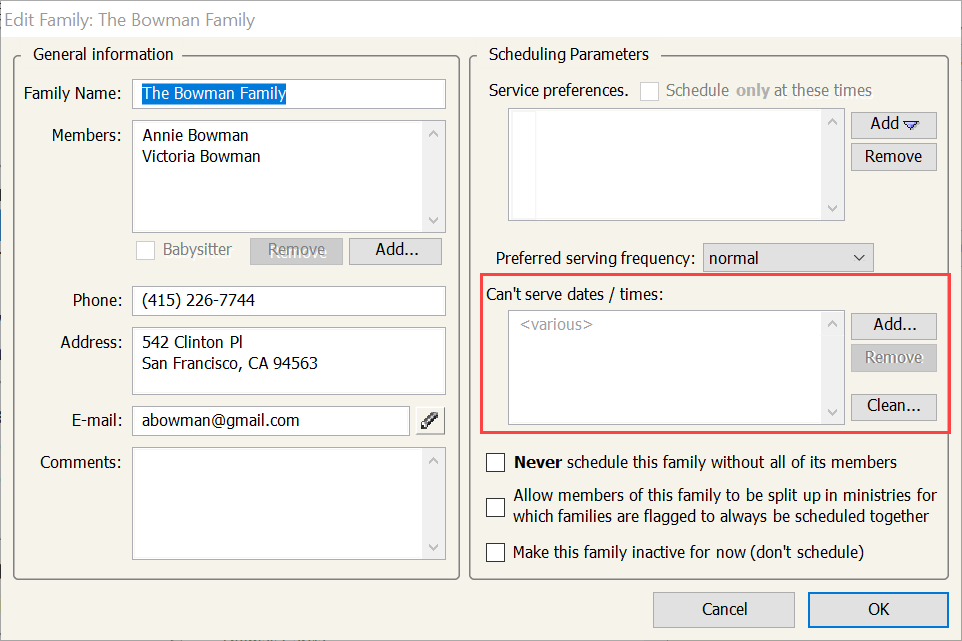Click the Family Name text field
Viewport: 962px width, 641px height.
[x=288, y=94]
